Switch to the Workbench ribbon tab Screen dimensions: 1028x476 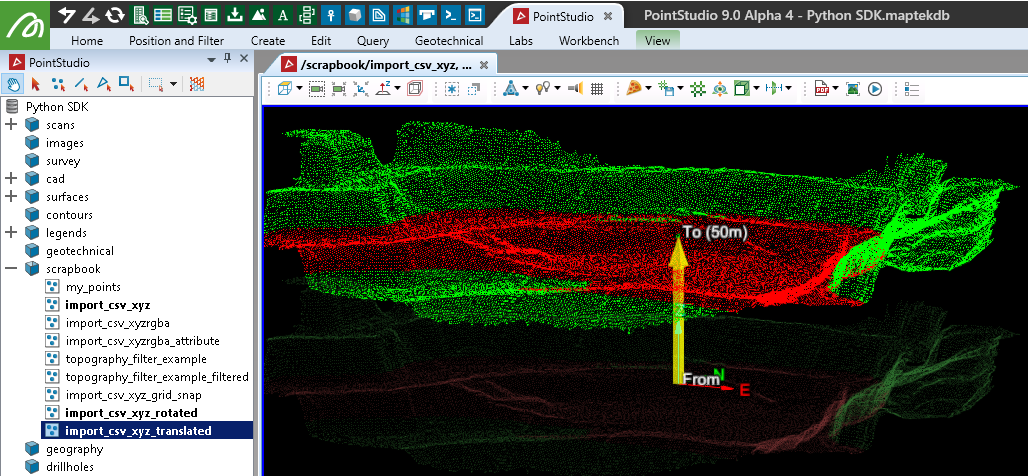tap(589, 41)
